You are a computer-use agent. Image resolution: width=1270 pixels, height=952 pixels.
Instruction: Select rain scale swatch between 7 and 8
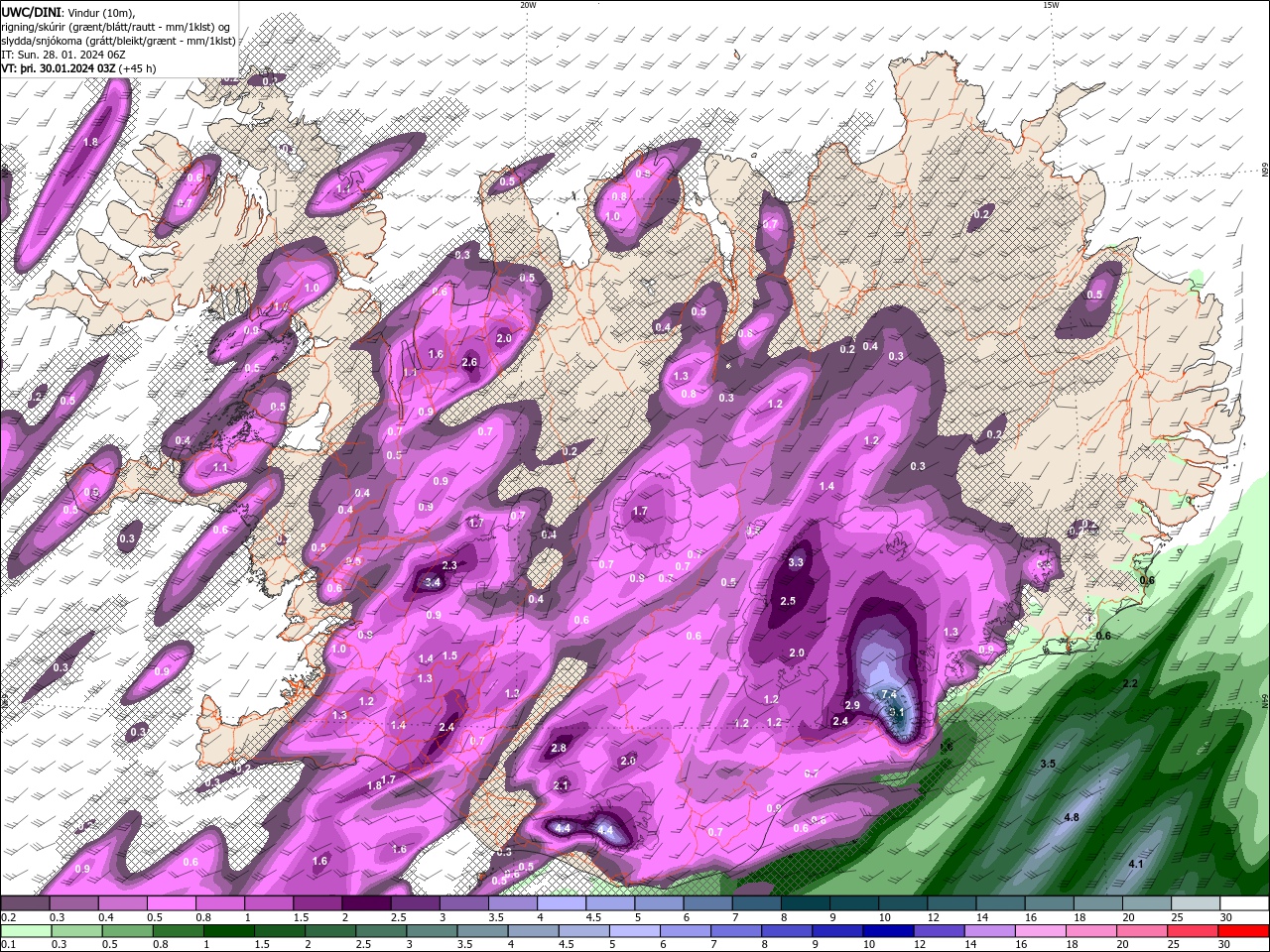tap(736, 931)
